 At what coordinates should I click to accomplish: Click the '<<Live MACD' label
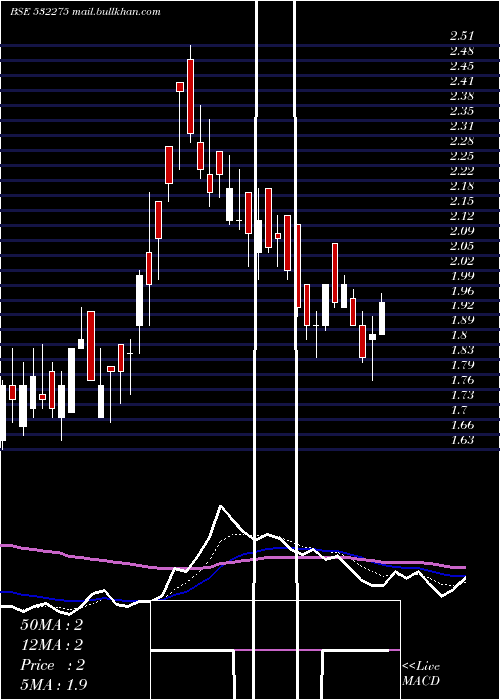click(421, 673)
